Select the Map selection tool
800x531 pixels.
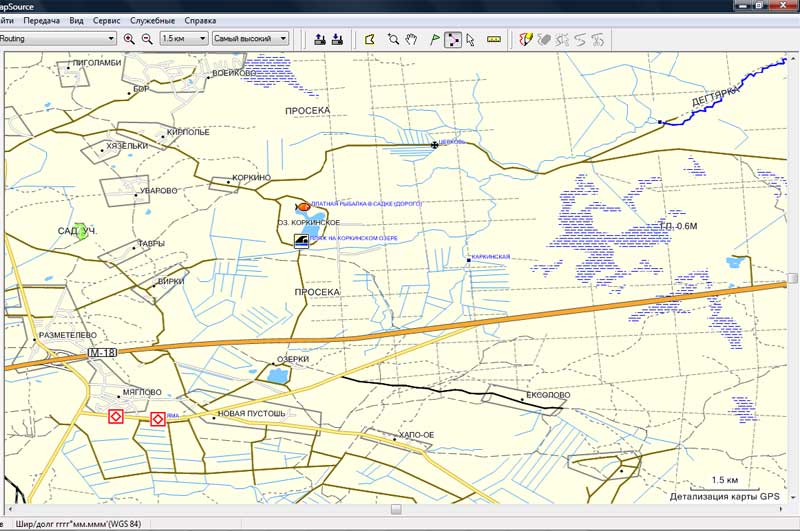[x=369, y=39]
